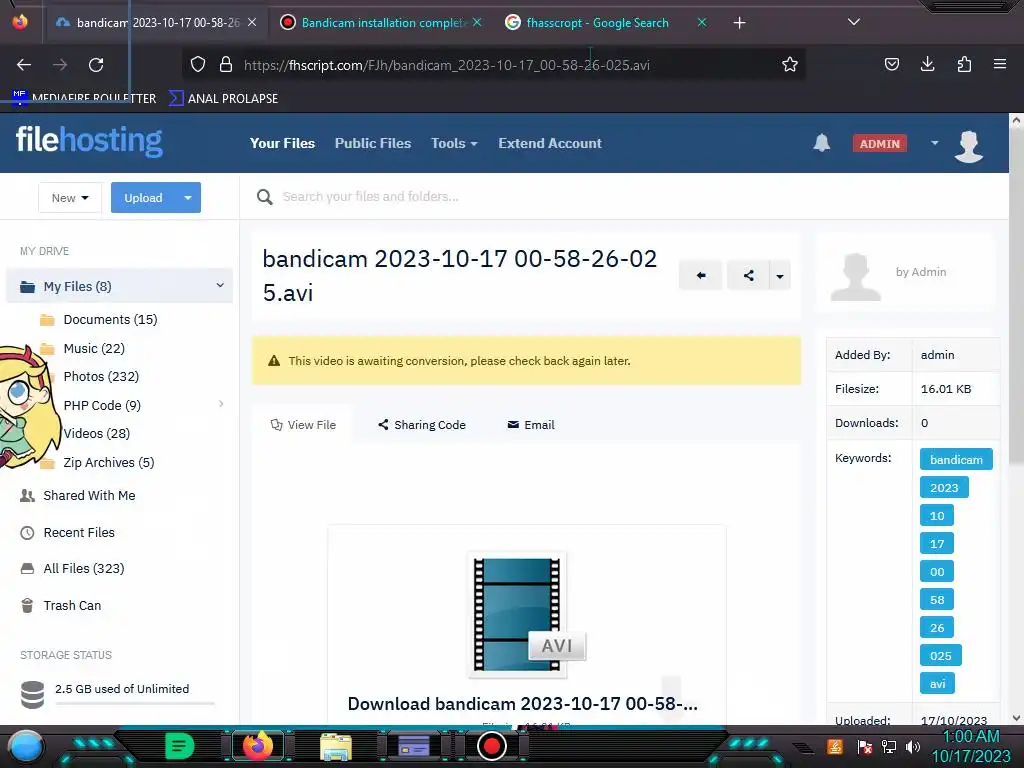Click the avi keyword tag
The image size is (1024, 768).
coord(937,683)
